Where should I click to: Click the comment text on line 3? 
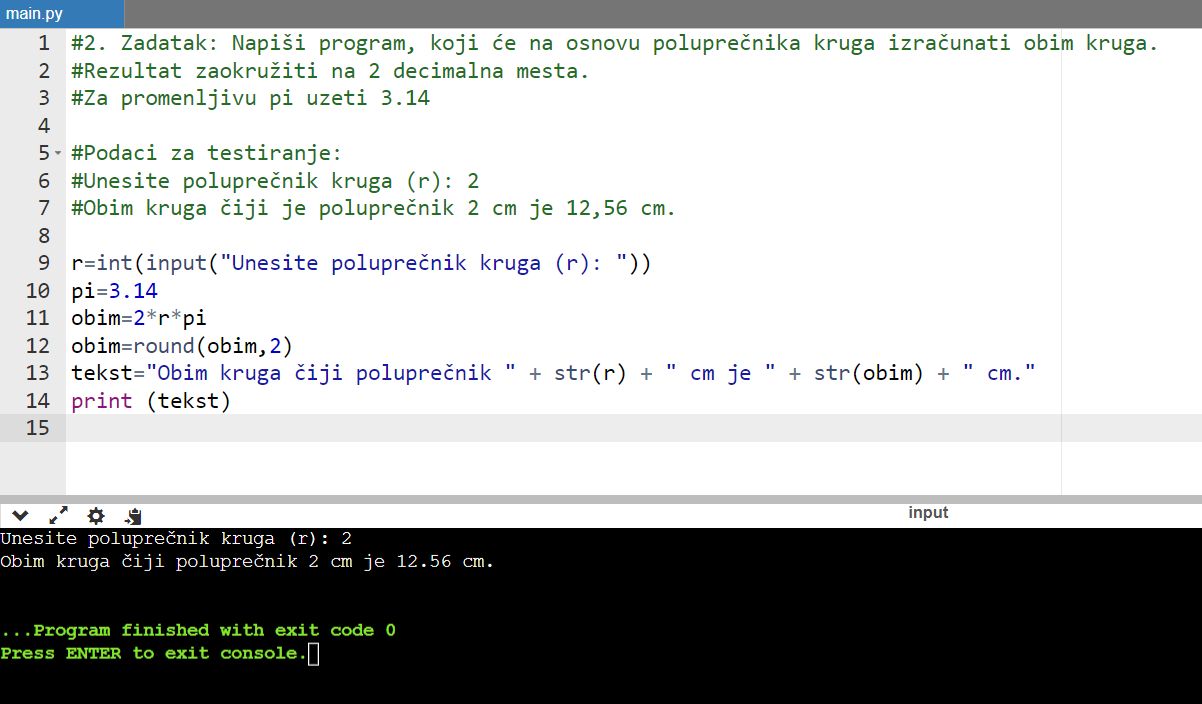pyautogui.click(x=250, y=99)
